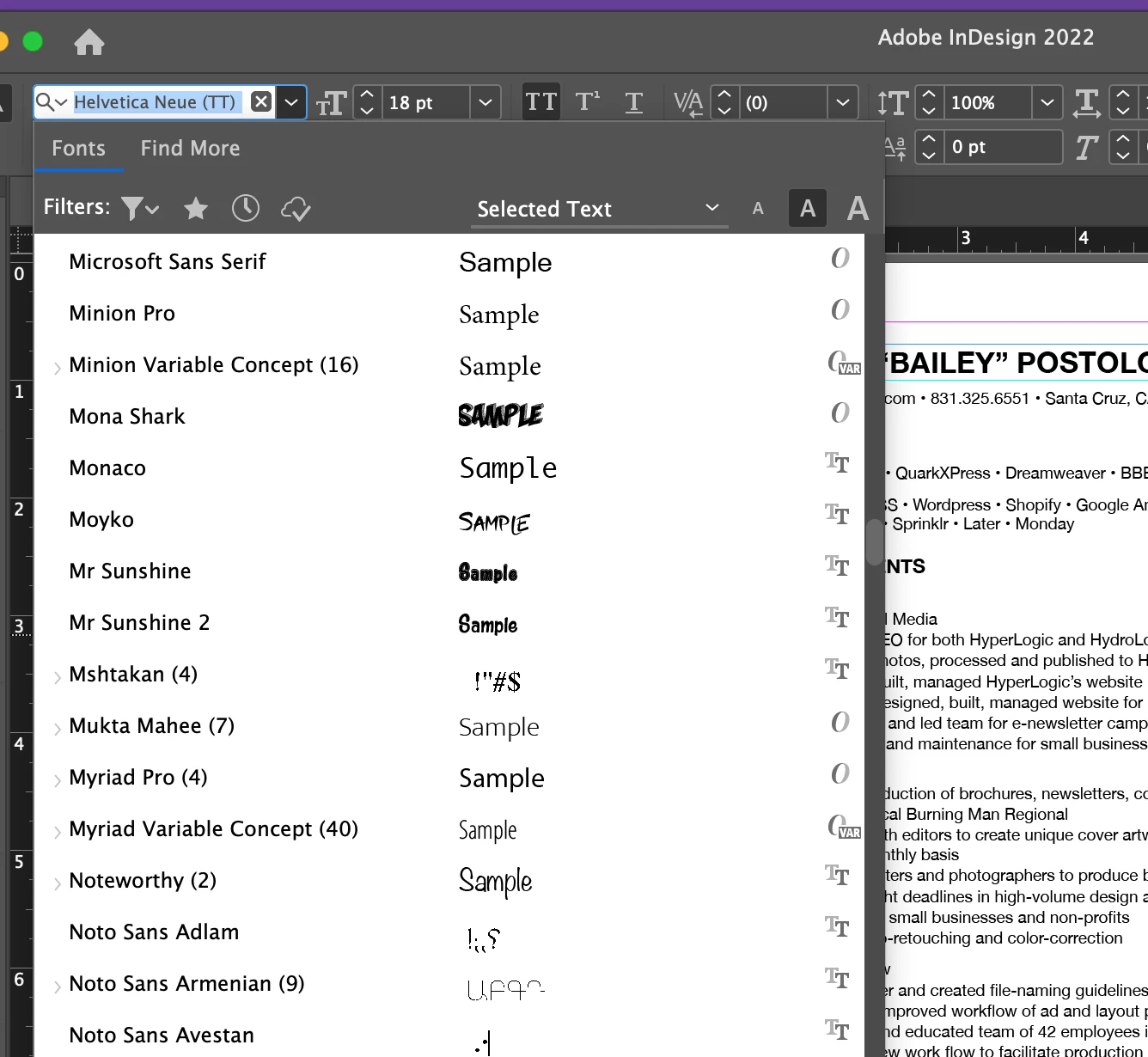The width and height of the screenshot is (1148, 1057).
Task: Click the TrueType icon for Monaco
Action: (x=837, y=462)
